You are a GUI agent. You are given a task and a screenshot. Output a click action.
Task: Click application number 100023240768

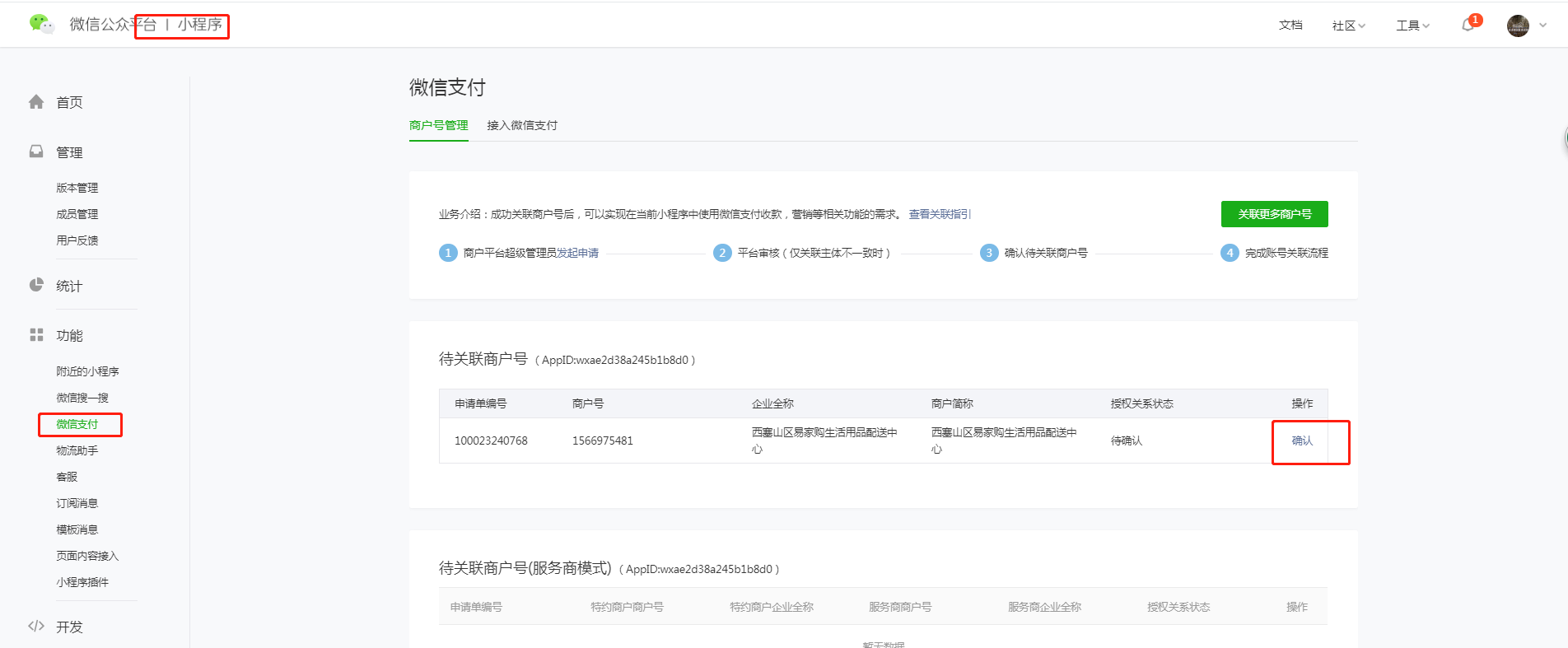pos(491,441)
